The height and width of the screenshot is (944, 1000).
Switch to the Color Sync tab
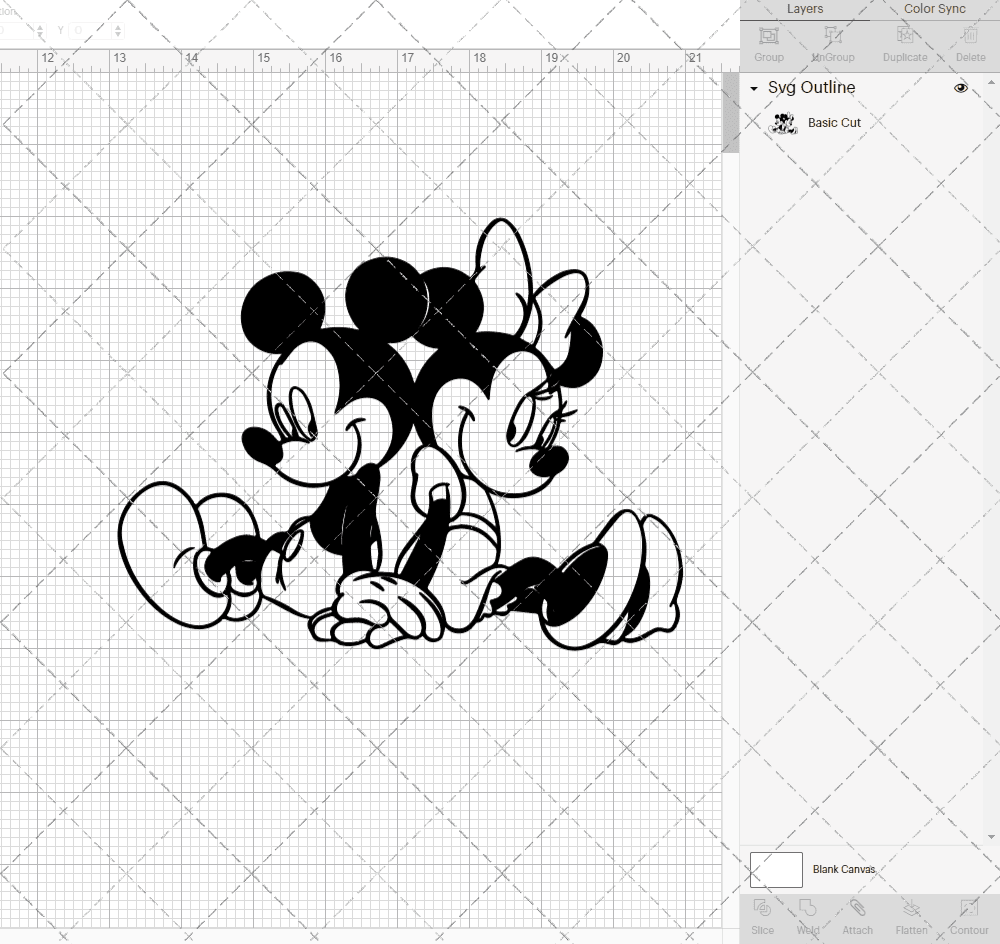934,9
